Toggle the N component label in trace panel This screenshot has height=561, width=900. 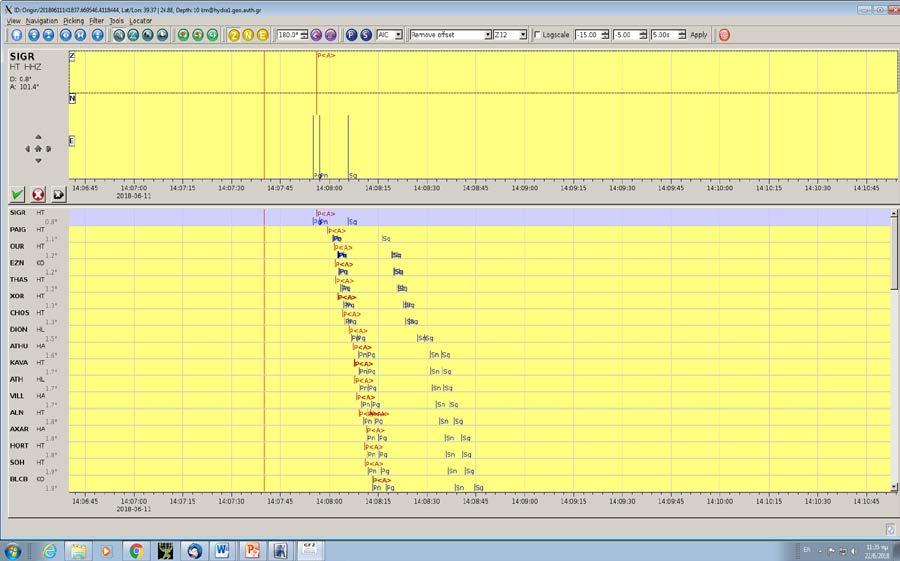click(72, 98)
